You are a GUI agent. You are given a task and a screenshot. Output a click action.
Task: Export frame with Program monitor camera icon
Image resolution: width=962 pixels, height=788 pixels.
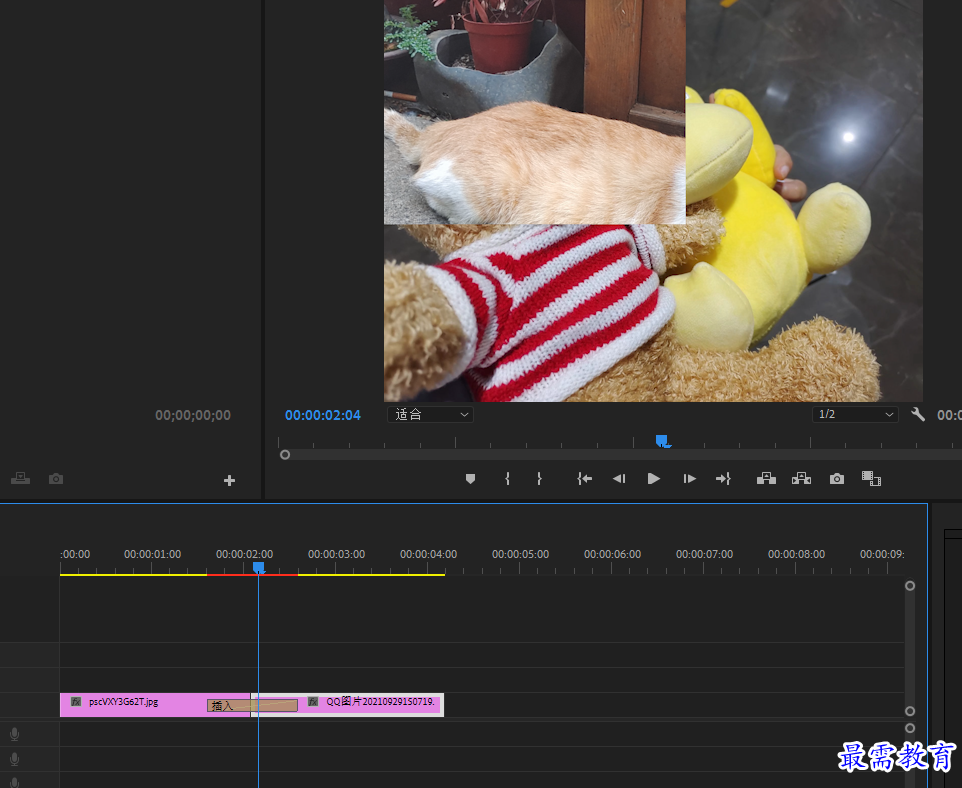837,479
